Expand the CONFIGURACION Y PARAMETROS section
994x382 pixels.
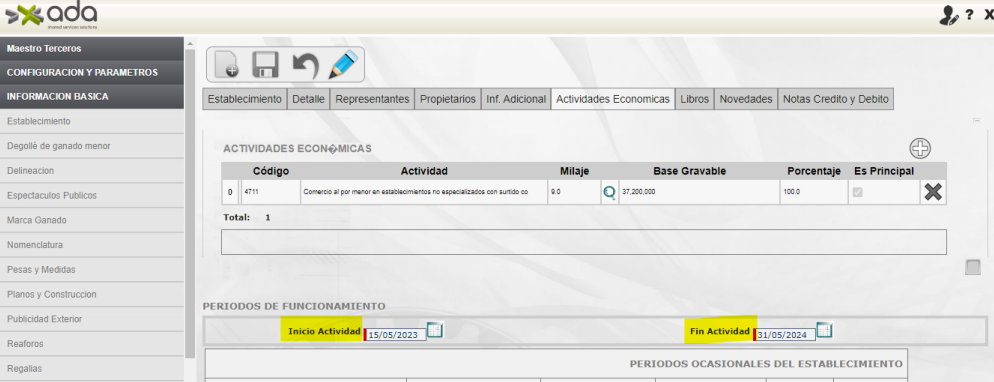92,72
